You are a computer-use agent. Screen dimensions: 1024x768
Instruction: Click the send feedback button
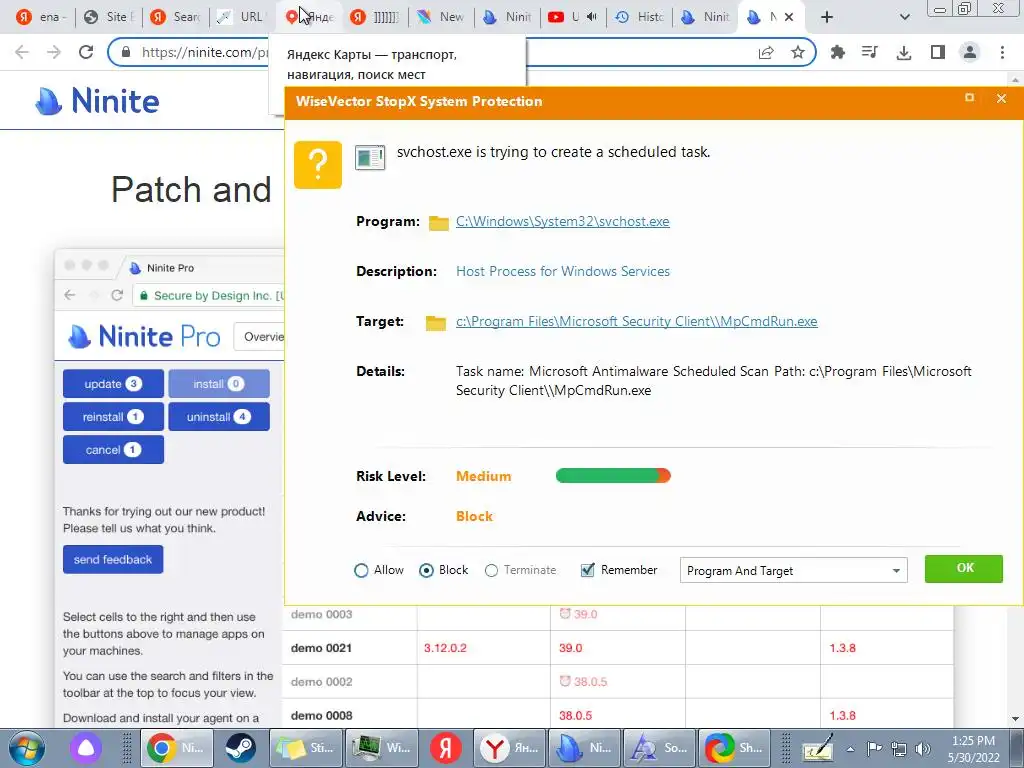pyautogui.click(x=113, y=560)
